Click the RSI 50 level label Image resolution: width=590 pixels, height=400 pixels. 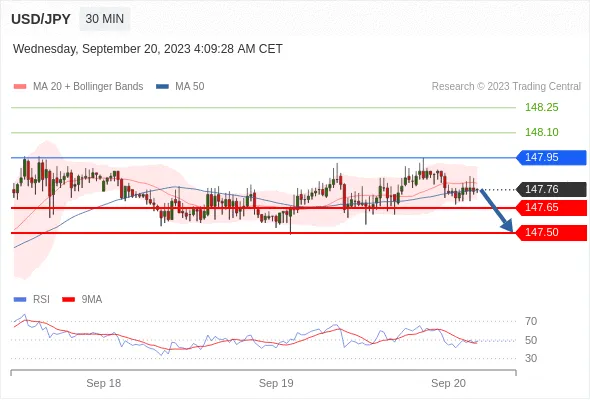pos(531,340)
